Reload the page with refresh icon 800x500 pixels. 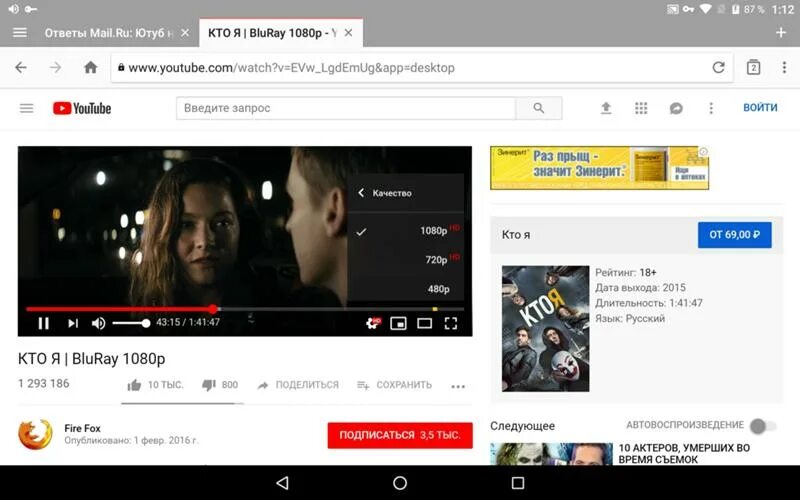tap(718, 67)
